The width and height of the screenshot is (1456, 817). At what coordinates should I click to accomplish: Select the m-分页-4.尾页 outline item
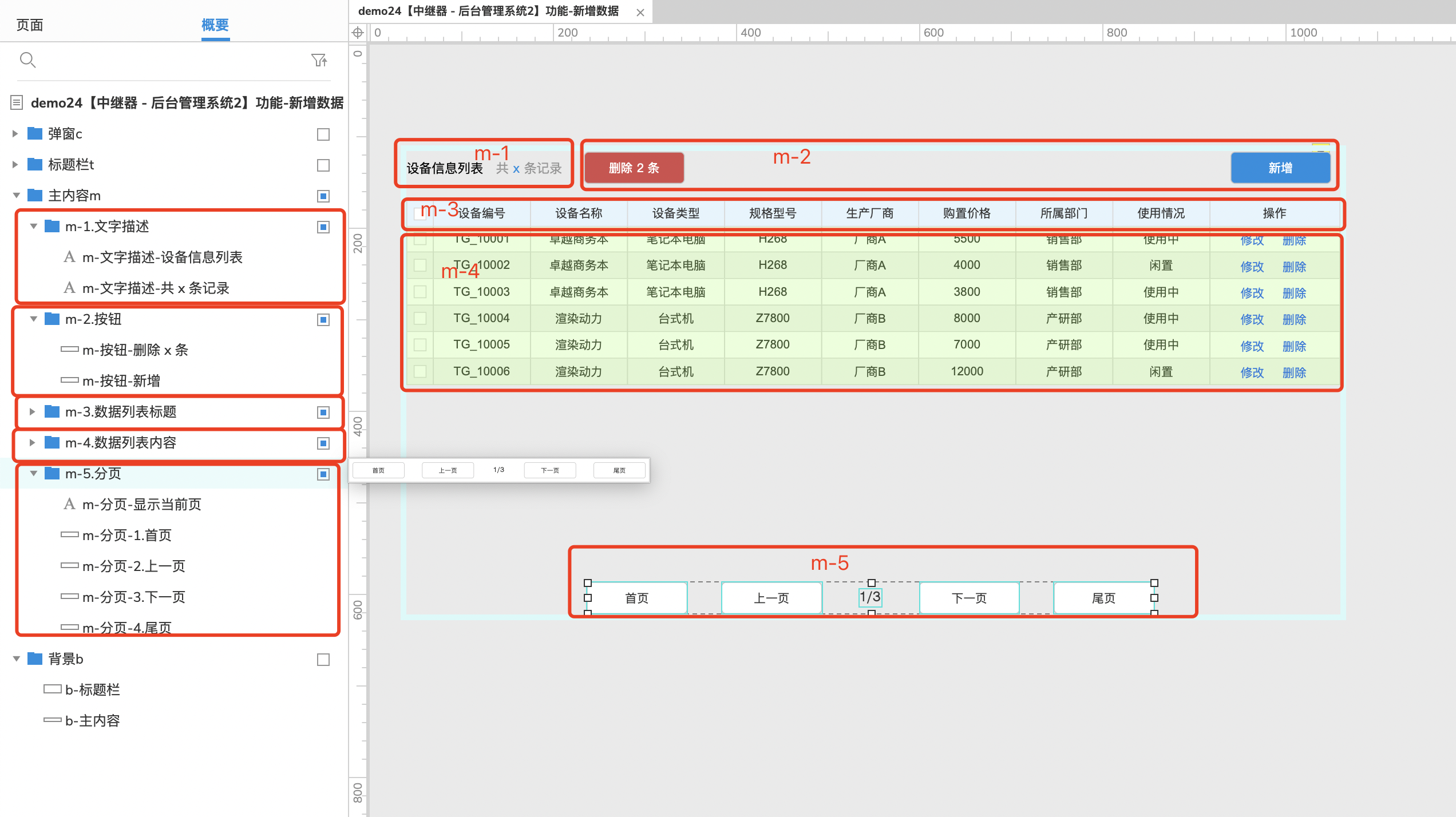pyautogui.click(x=127, y=628)
